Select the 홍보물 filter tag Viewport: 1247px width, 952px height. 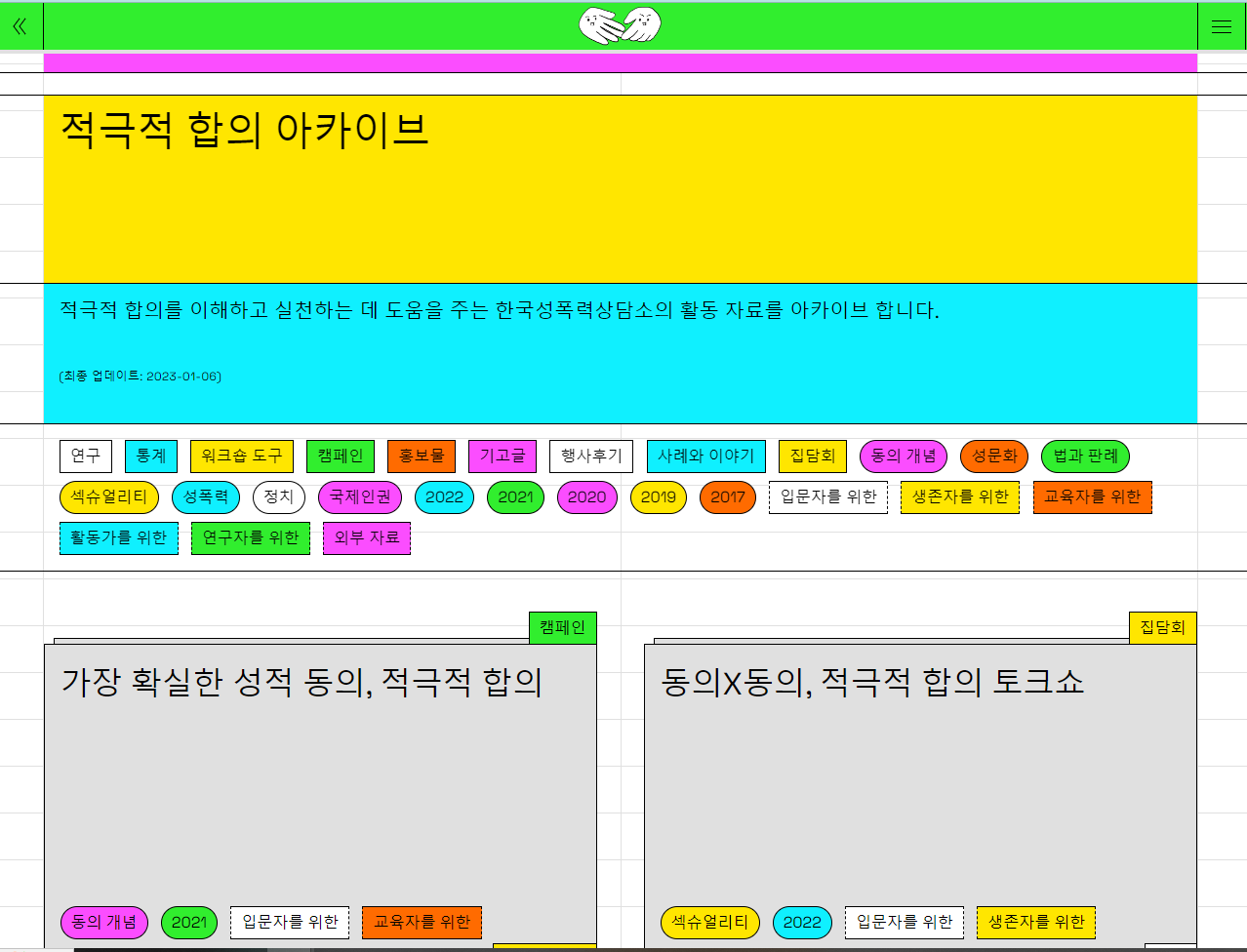[x=422, y=456]
